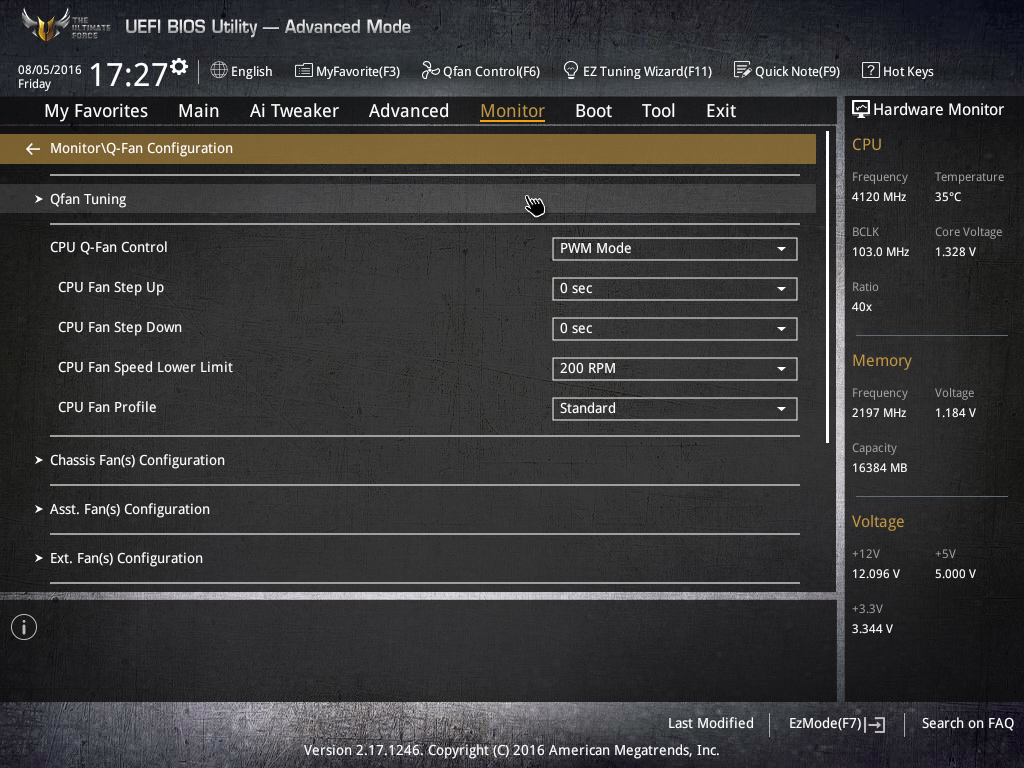This screenshot has height=768, width=1024.
Task: Click the 5.000 V reading
Action: pos(955,574)
